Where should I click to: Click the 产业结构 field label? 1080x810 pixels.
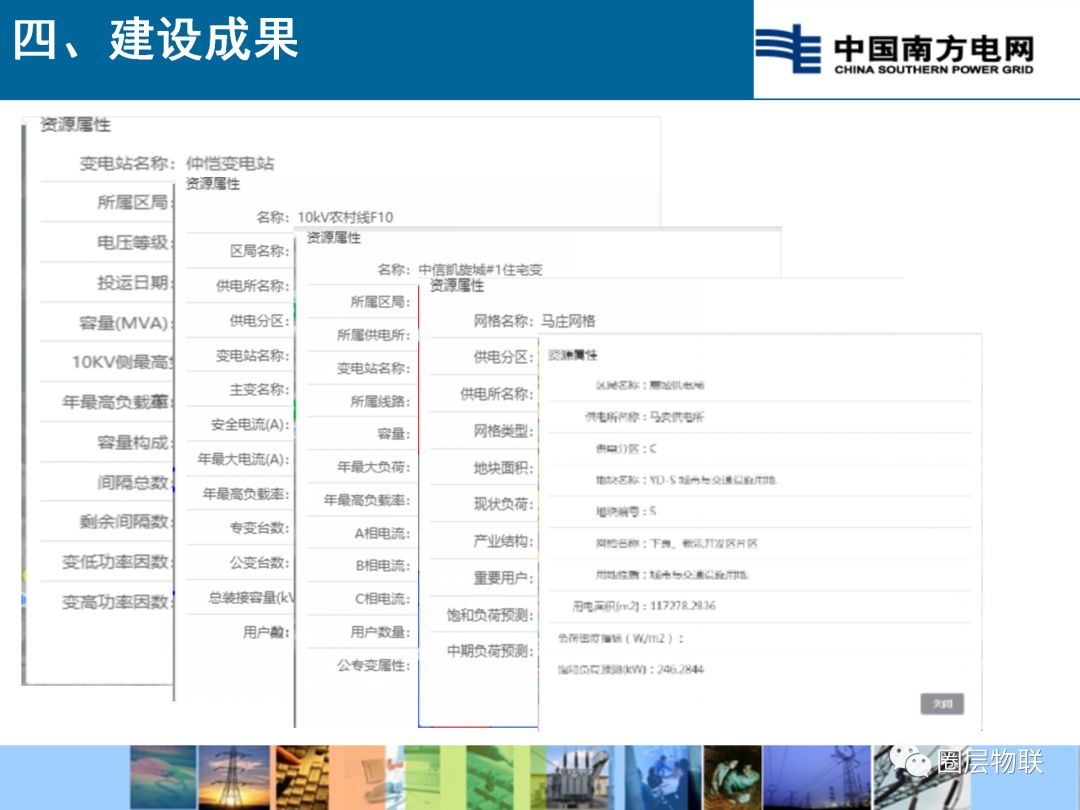coord(503,541)
